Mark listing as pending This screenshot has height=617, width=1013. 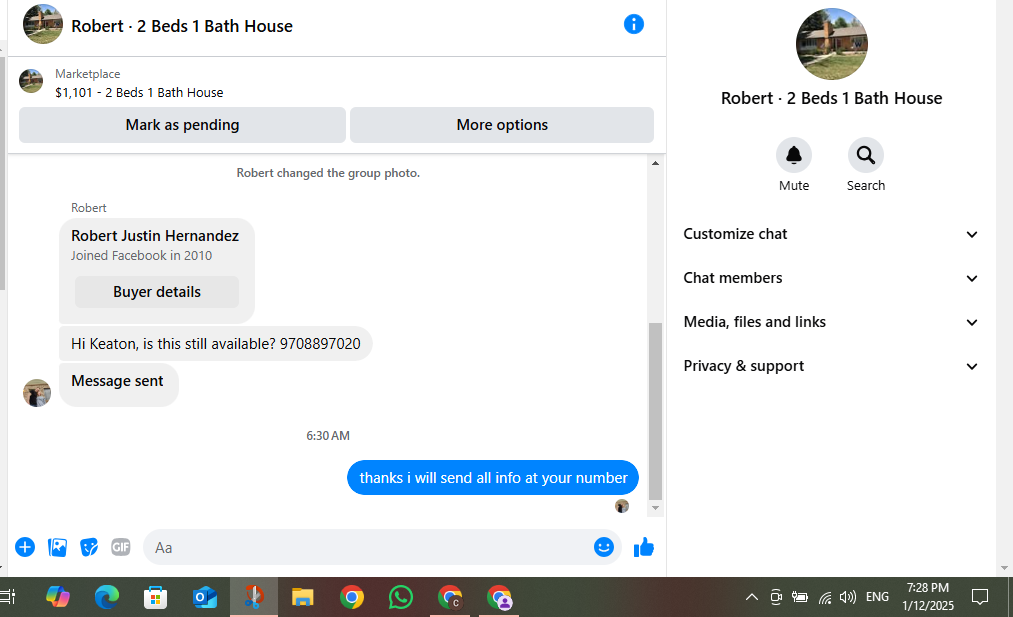(182, 125)
